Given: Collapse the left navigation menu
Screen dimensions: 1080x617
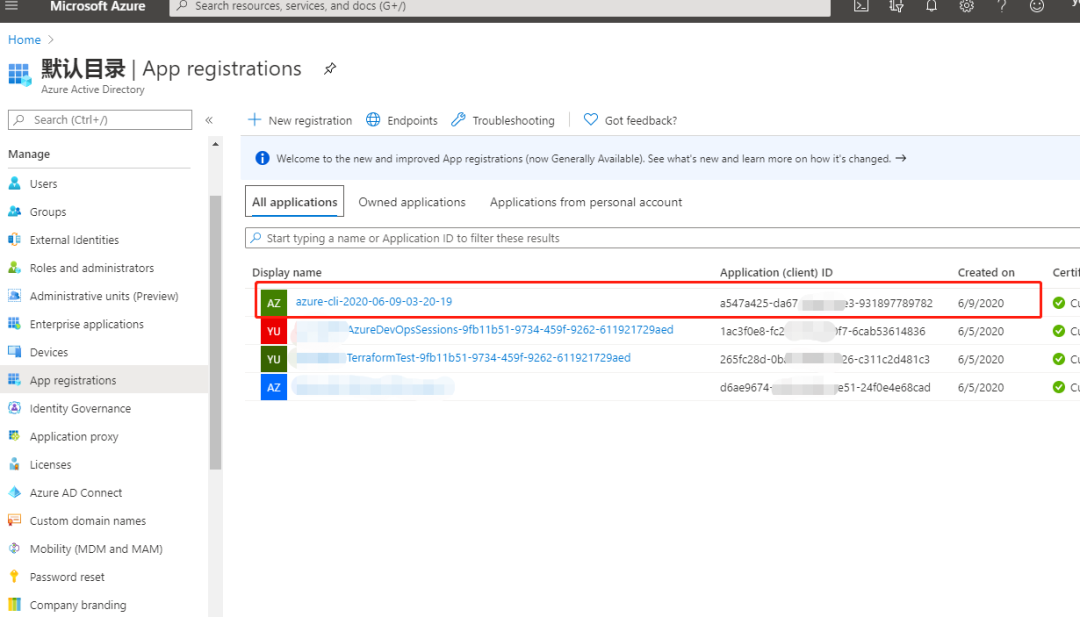Looking at the screenshot, I should point(209,120).
